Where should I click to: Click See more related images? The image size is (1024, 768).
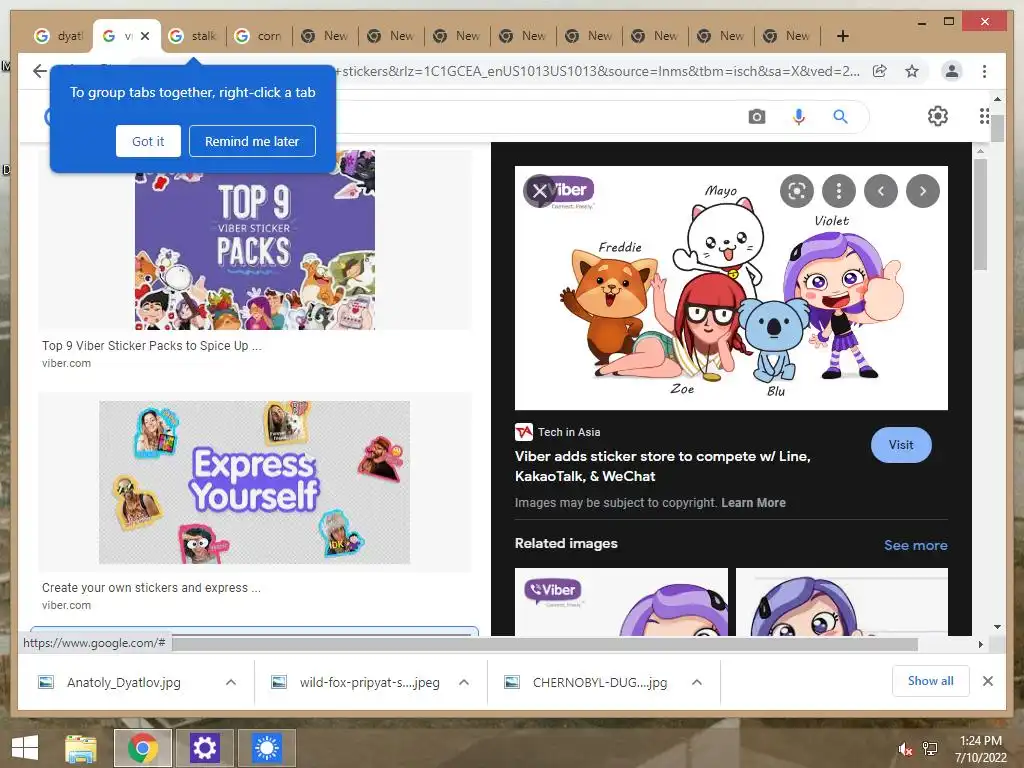click(x=916, y=545)
